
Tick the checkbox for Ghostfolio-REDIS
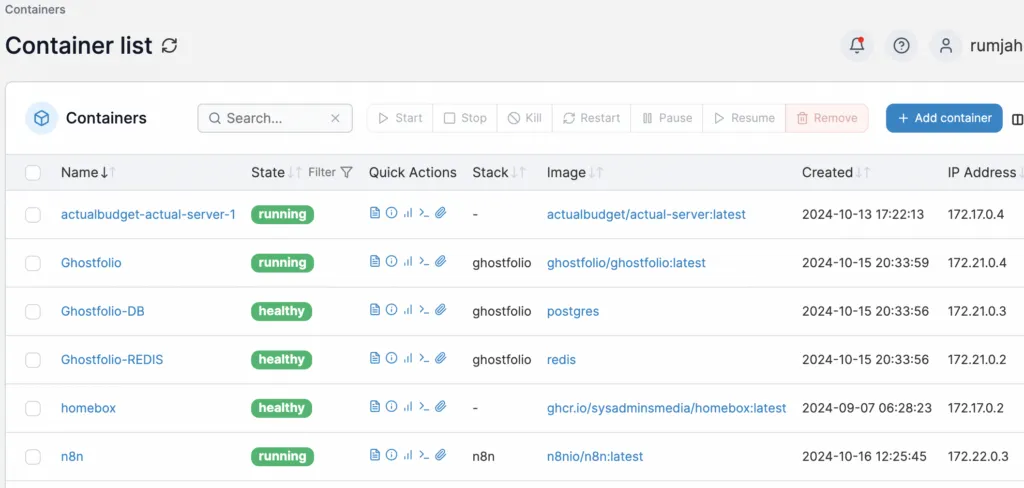(x=33, y=360)
